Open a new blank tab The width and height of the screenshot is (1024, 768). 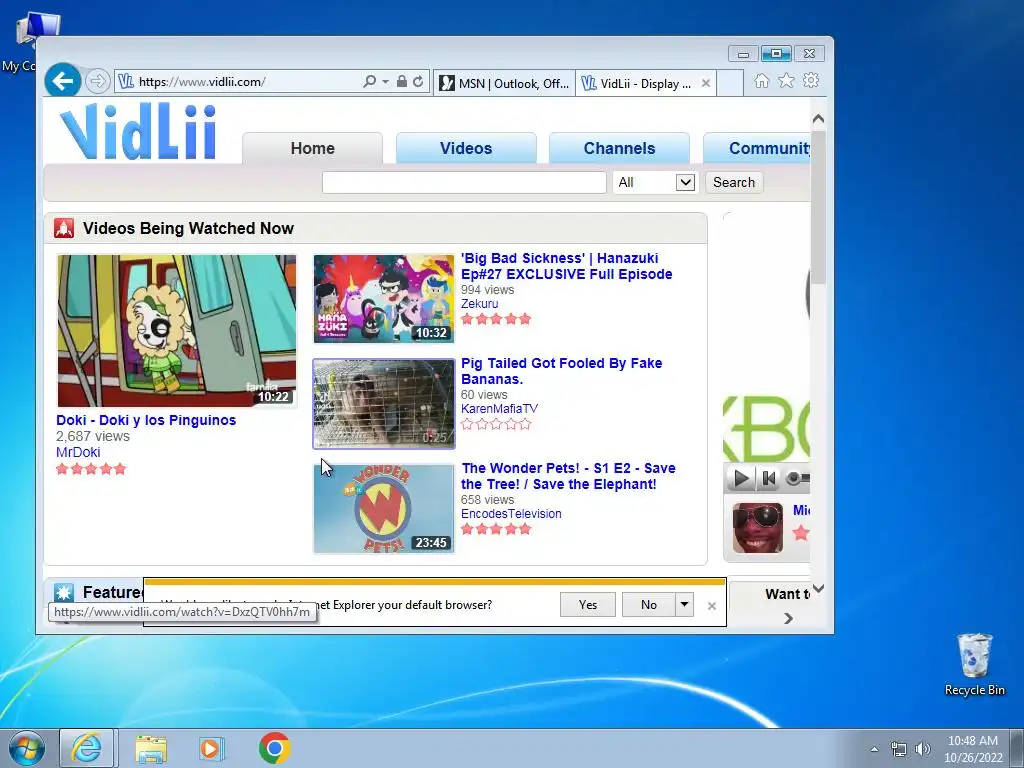(730, 84)
